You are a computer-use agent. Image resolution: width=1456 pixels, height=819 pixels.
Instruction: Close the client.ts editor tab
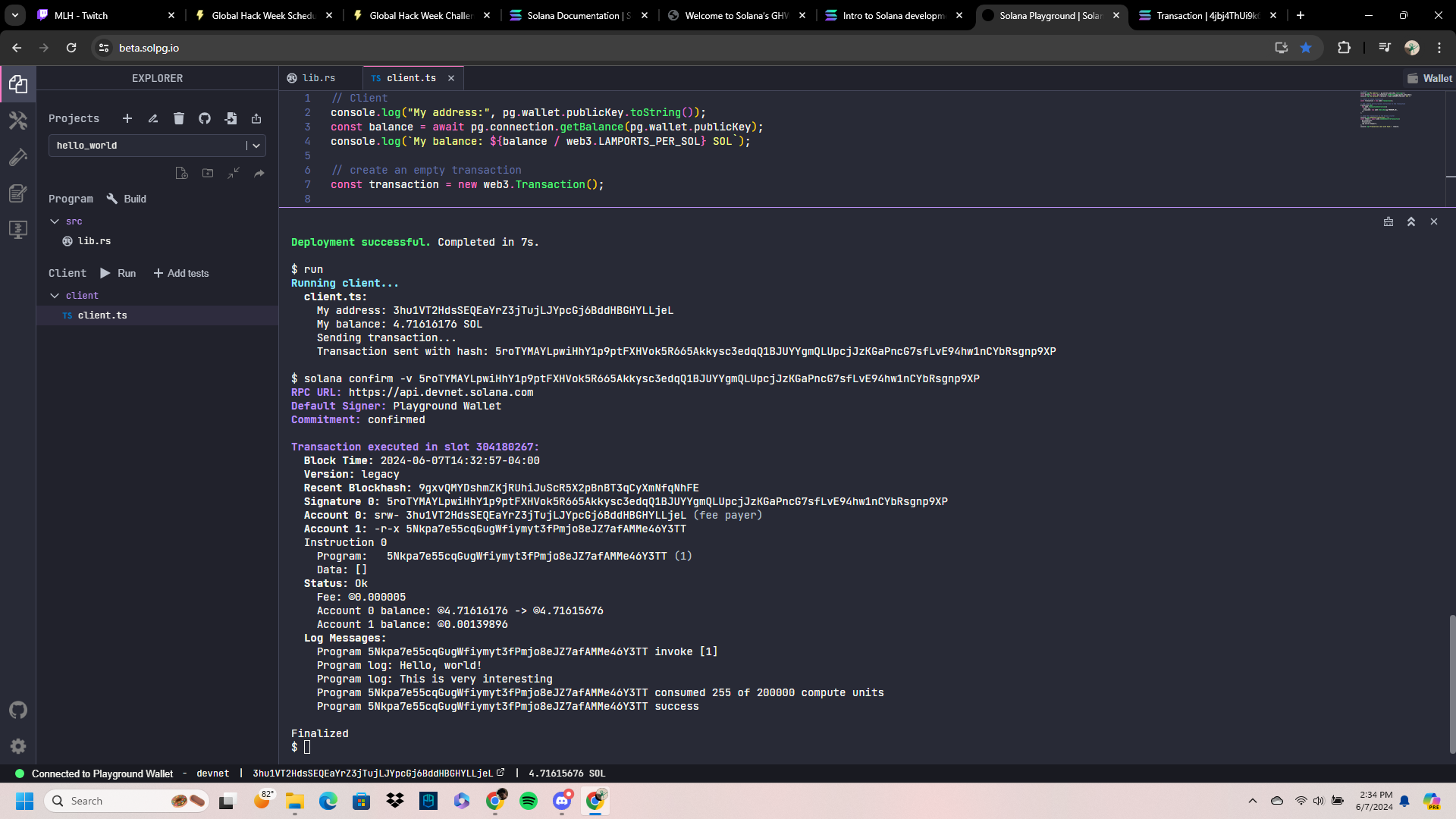tap(451, 78)
